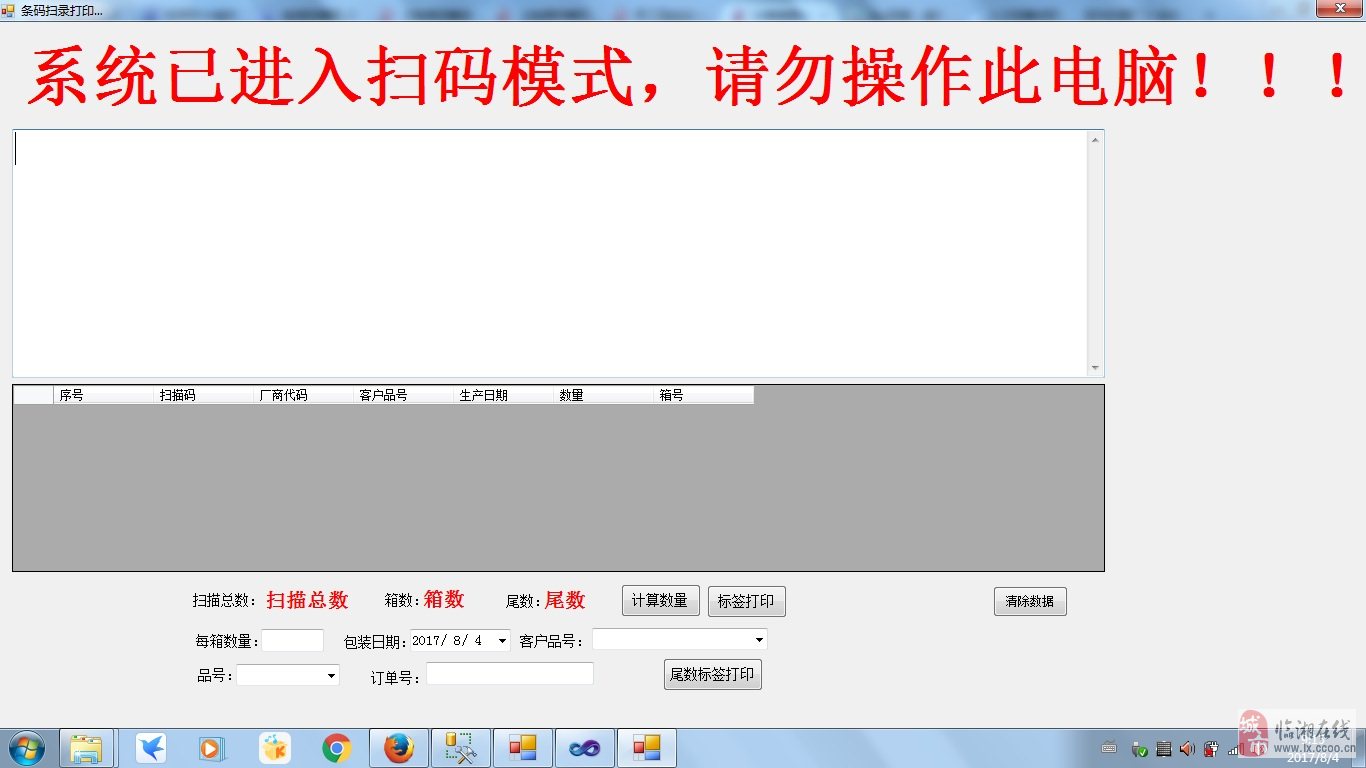The image size is (1366, 768).
Task: Click the 计算数量 button
Action: [660, 600]
